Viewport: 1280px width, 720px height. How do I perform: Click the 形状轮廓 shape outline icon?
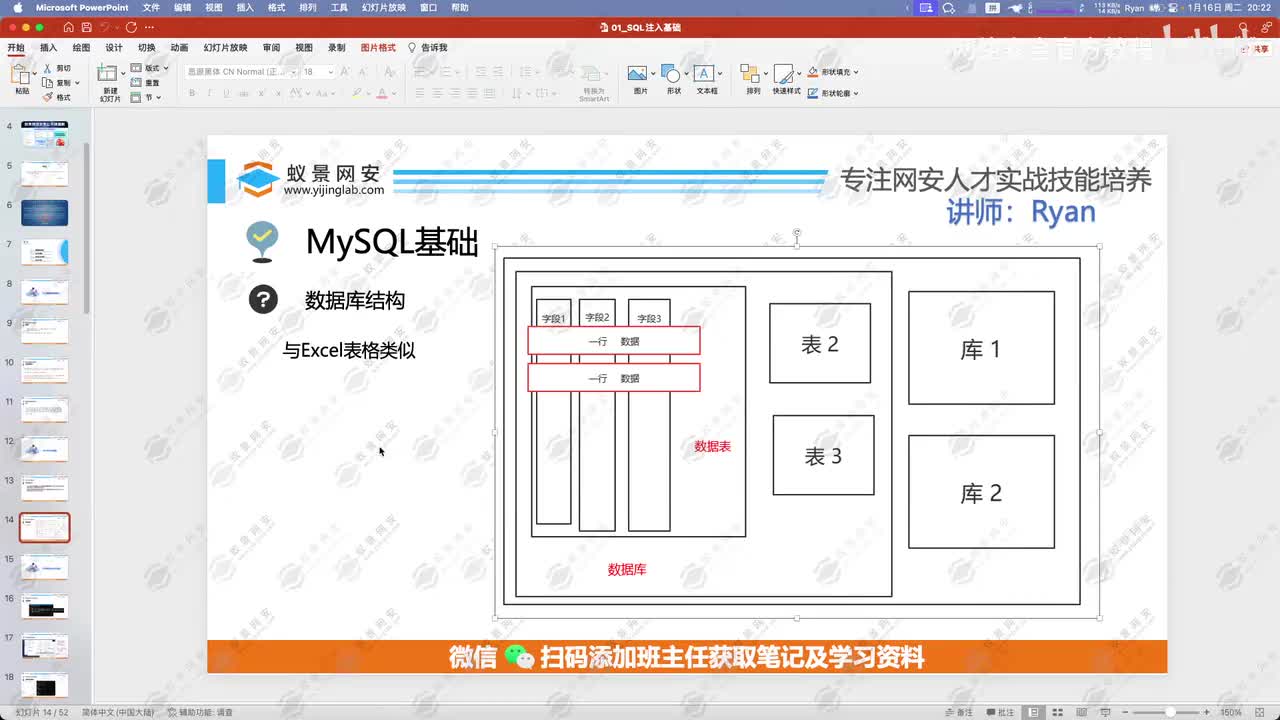point(813,93)
